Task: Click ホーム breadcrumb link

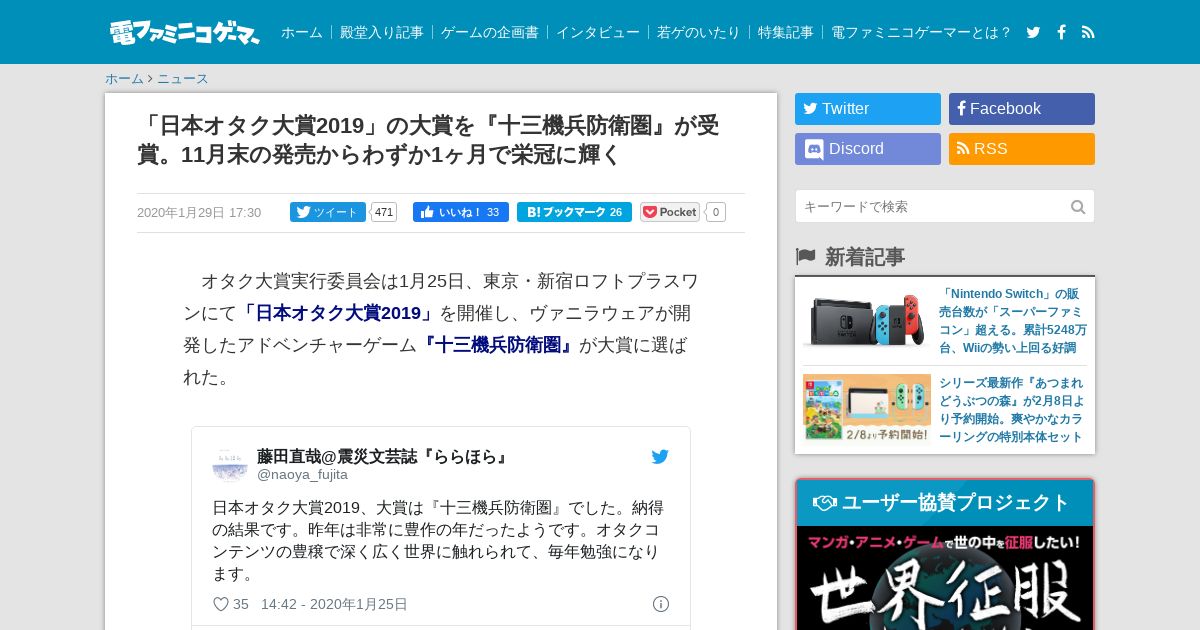Action: [x=124, y=79]
